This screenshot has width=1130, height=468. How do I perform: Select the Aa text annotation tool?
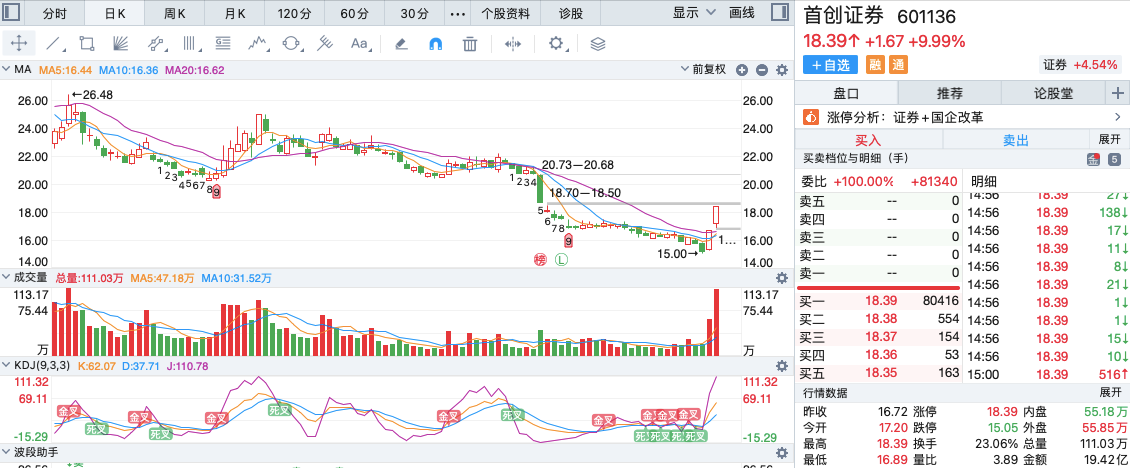pos(359,43)
